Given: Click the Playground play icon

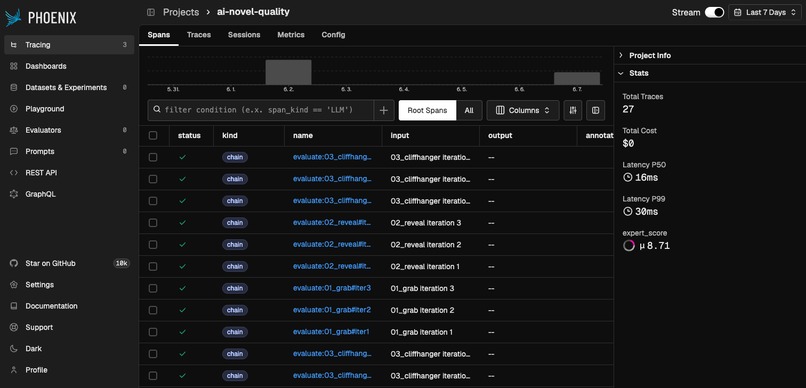Looking at the screenshot, I should click(x=14, y=109).
